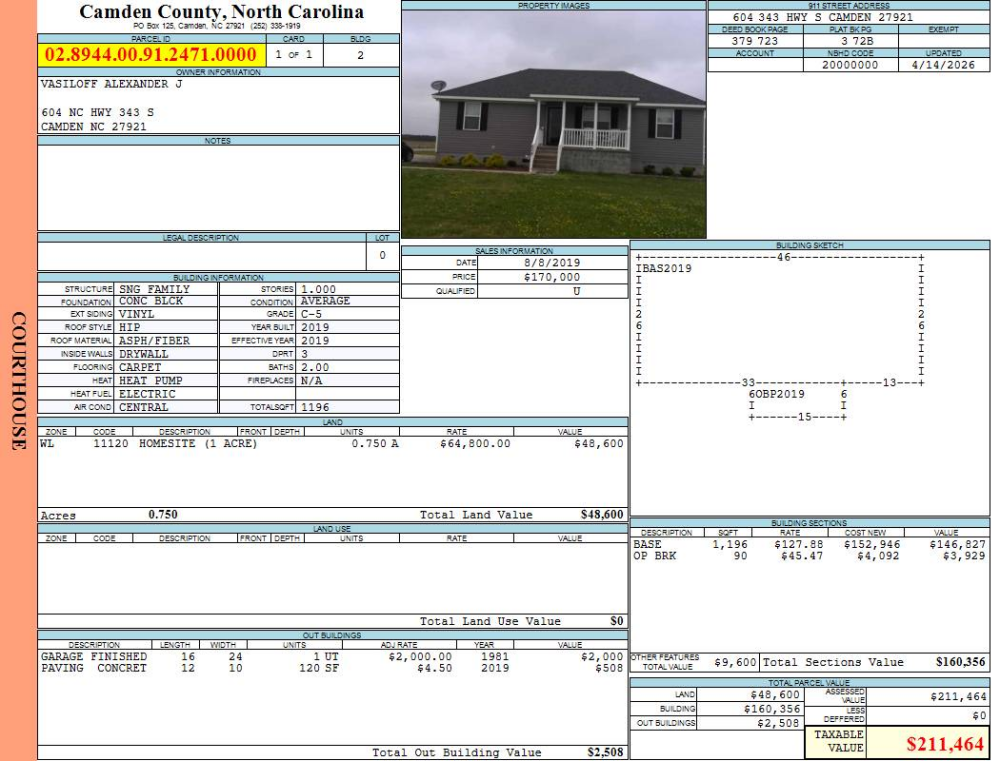
Task: Click the COURTHOUSE side banner
Action: point(18,381)
